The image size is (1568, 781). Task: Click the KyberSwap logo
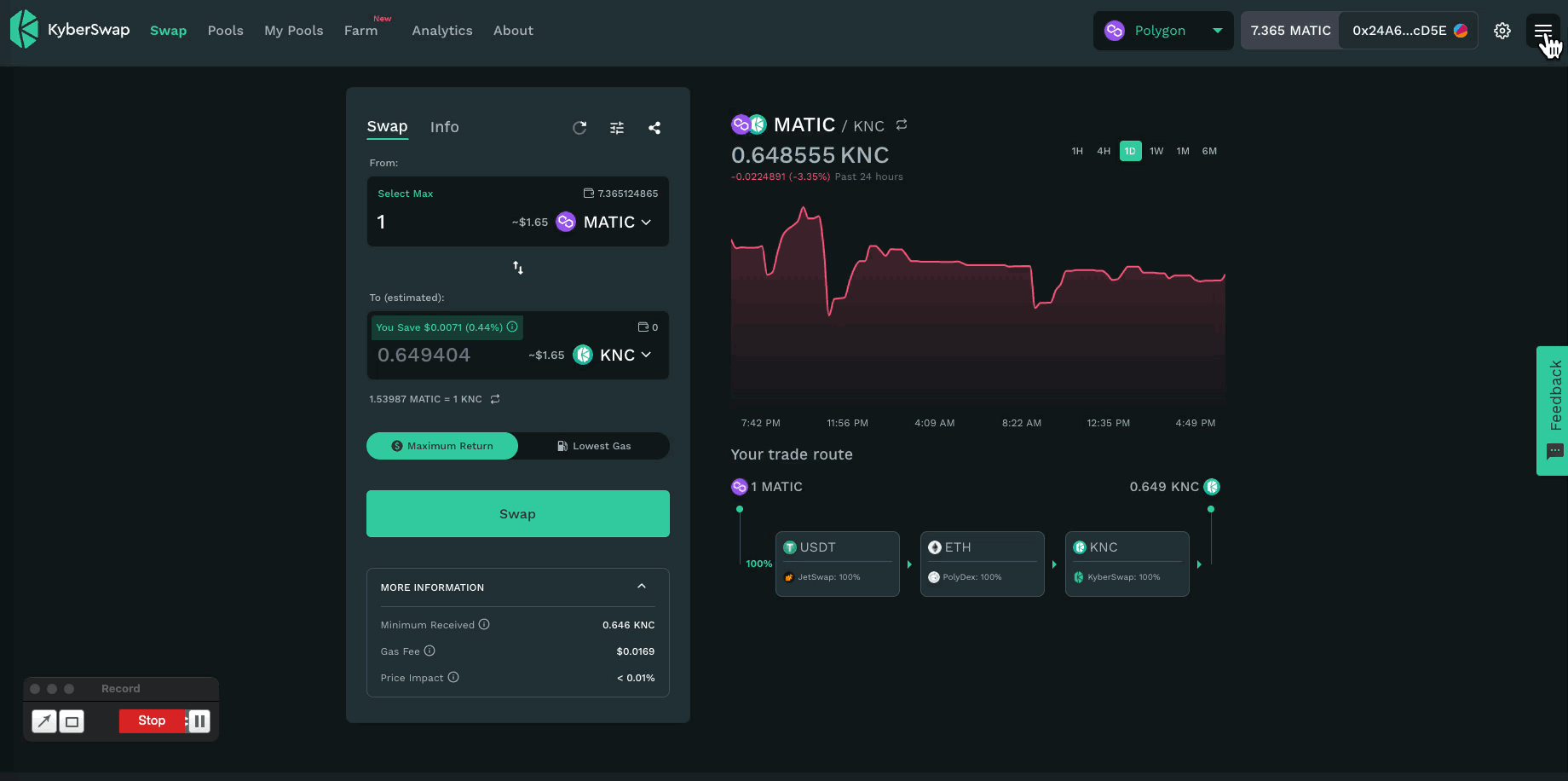pos(70,30)
